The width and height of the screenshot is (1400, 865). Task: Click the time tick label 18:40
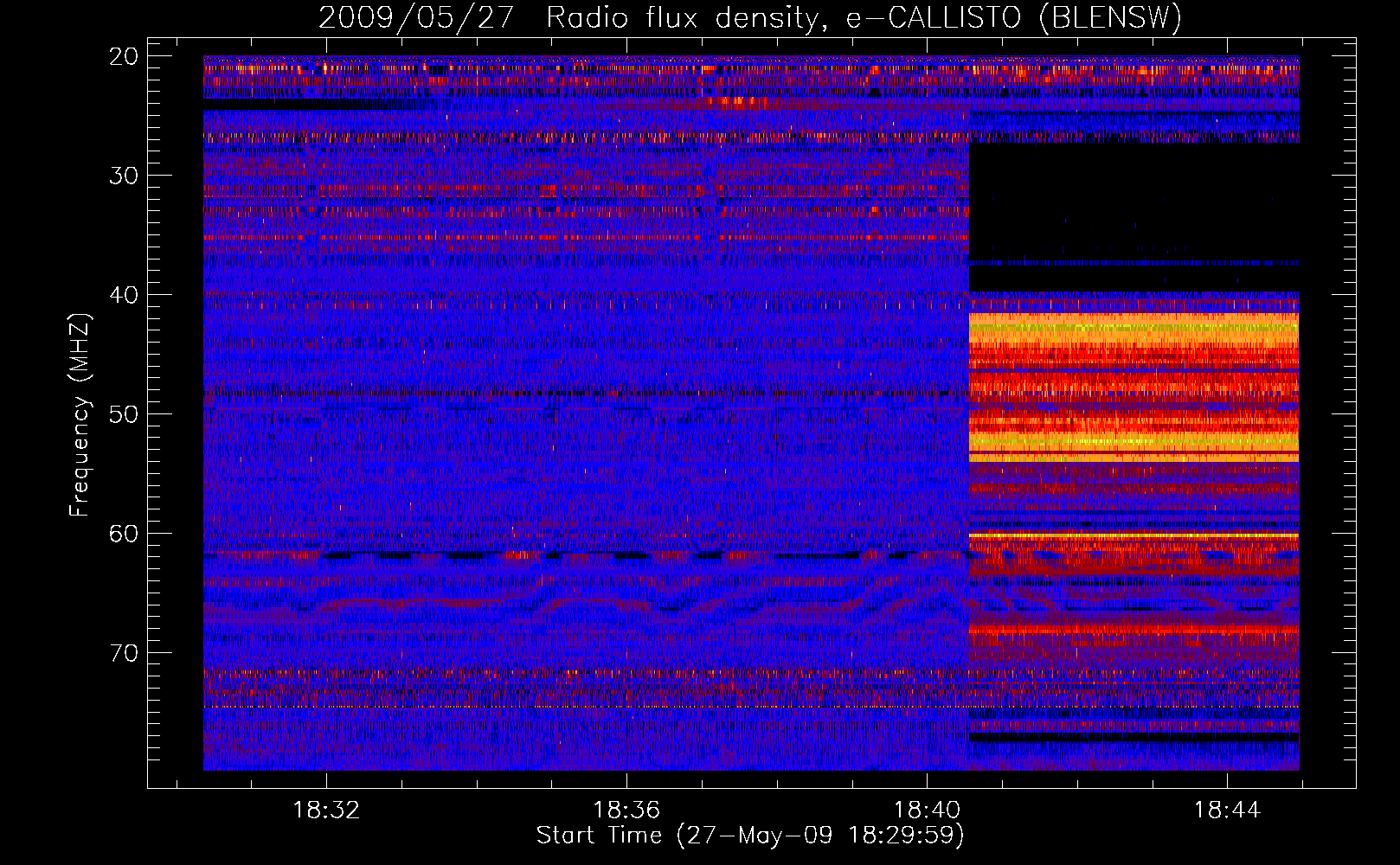927,810
